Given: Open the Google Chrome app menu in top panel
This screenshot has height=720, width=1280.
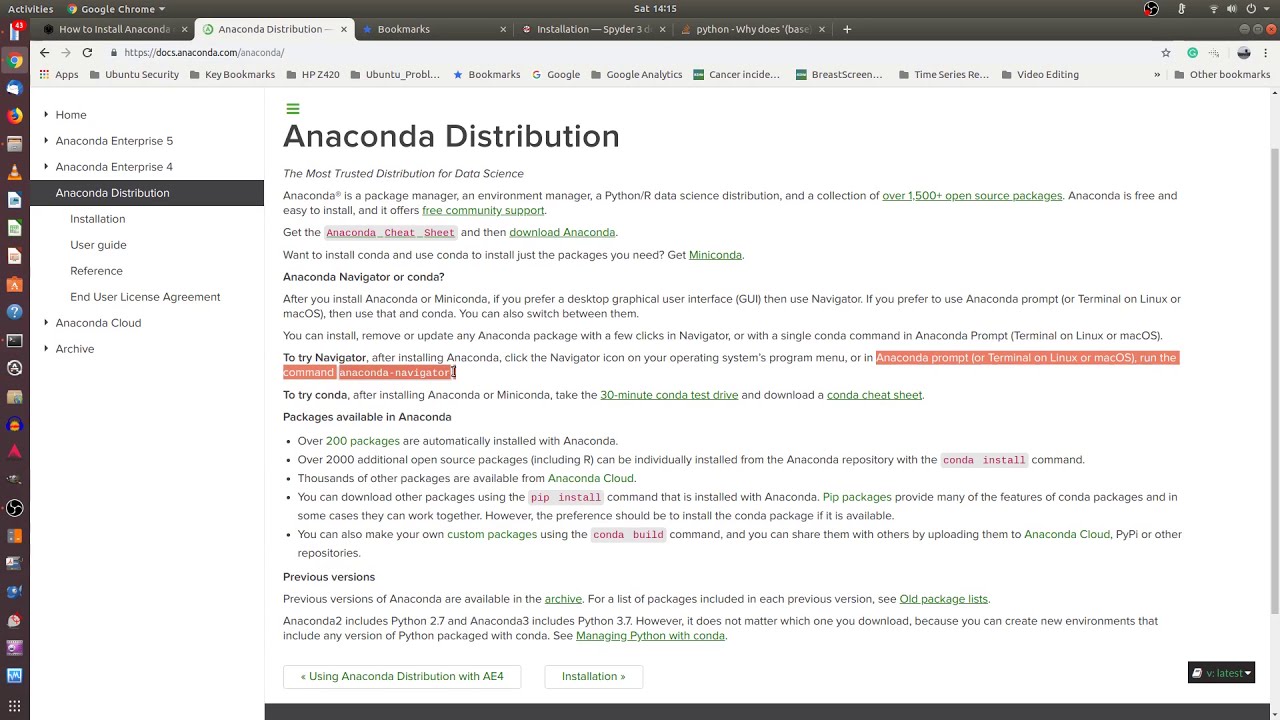Looking at the screenshot, I should pyautogui.click(x=117, y=9).
